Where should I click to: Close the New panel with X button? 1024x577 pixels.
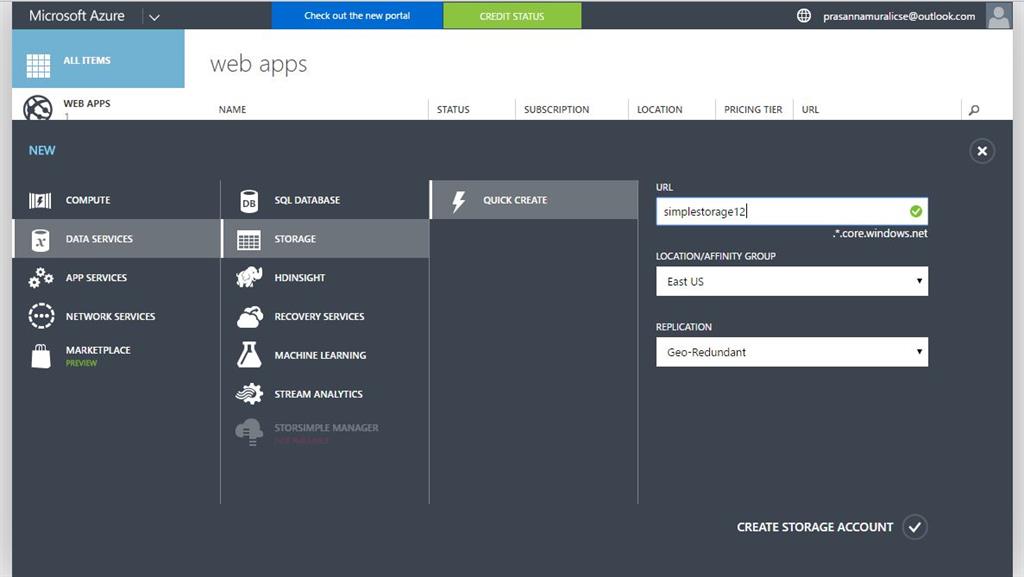click(x=982, y=151)
